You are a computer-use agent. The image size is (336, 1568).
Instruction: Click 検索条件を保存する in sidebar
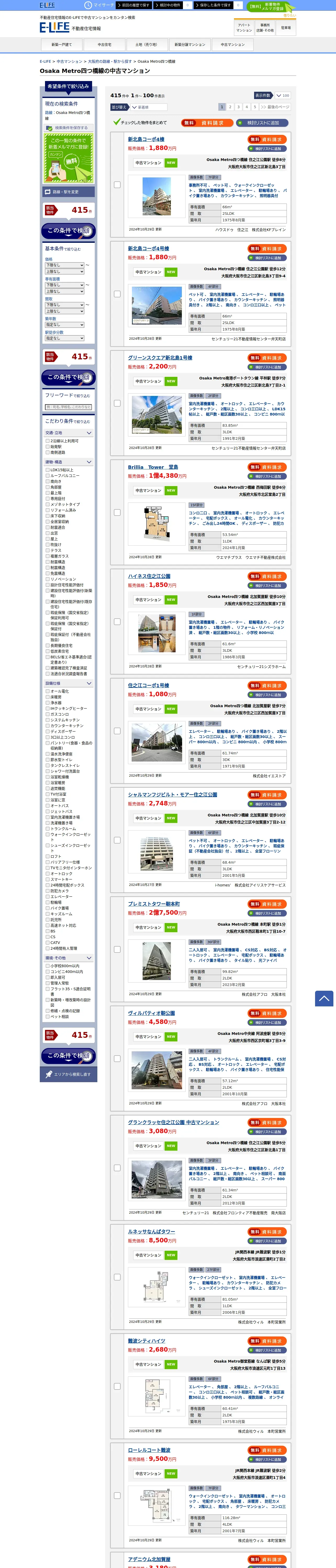click(x=68, y=128)
